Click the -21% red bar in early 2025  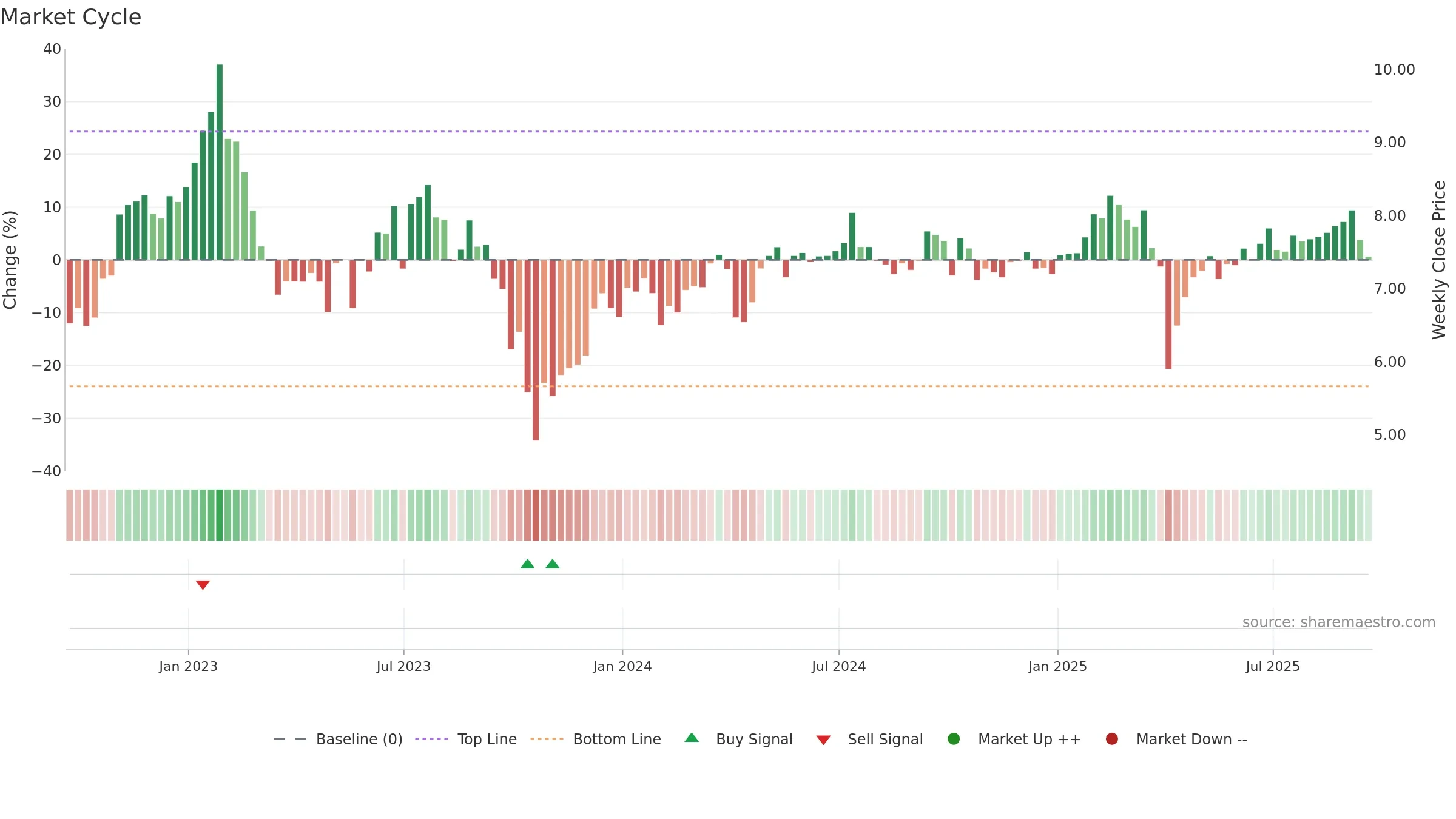(x=1168, y=314)
